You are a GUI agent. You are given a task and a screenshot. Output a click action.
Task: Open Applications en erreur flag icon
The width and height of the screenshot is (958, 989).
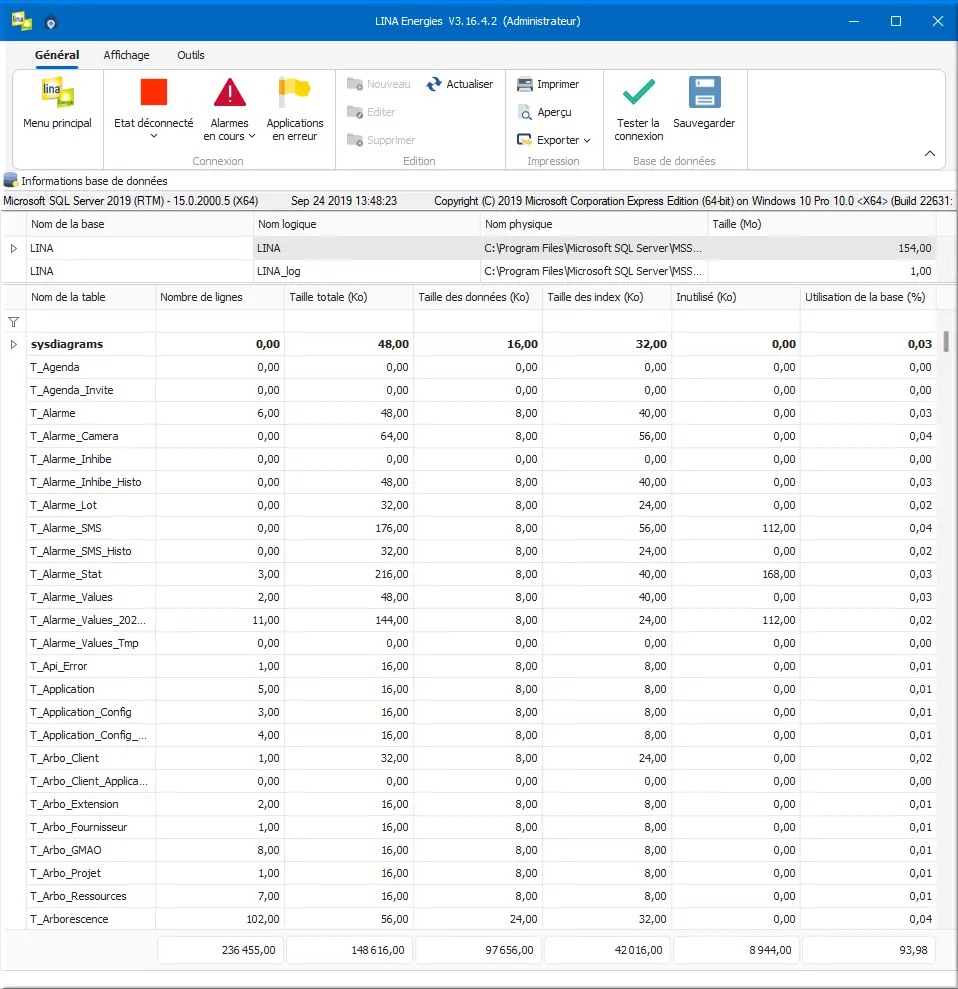(x=295, y=92)
